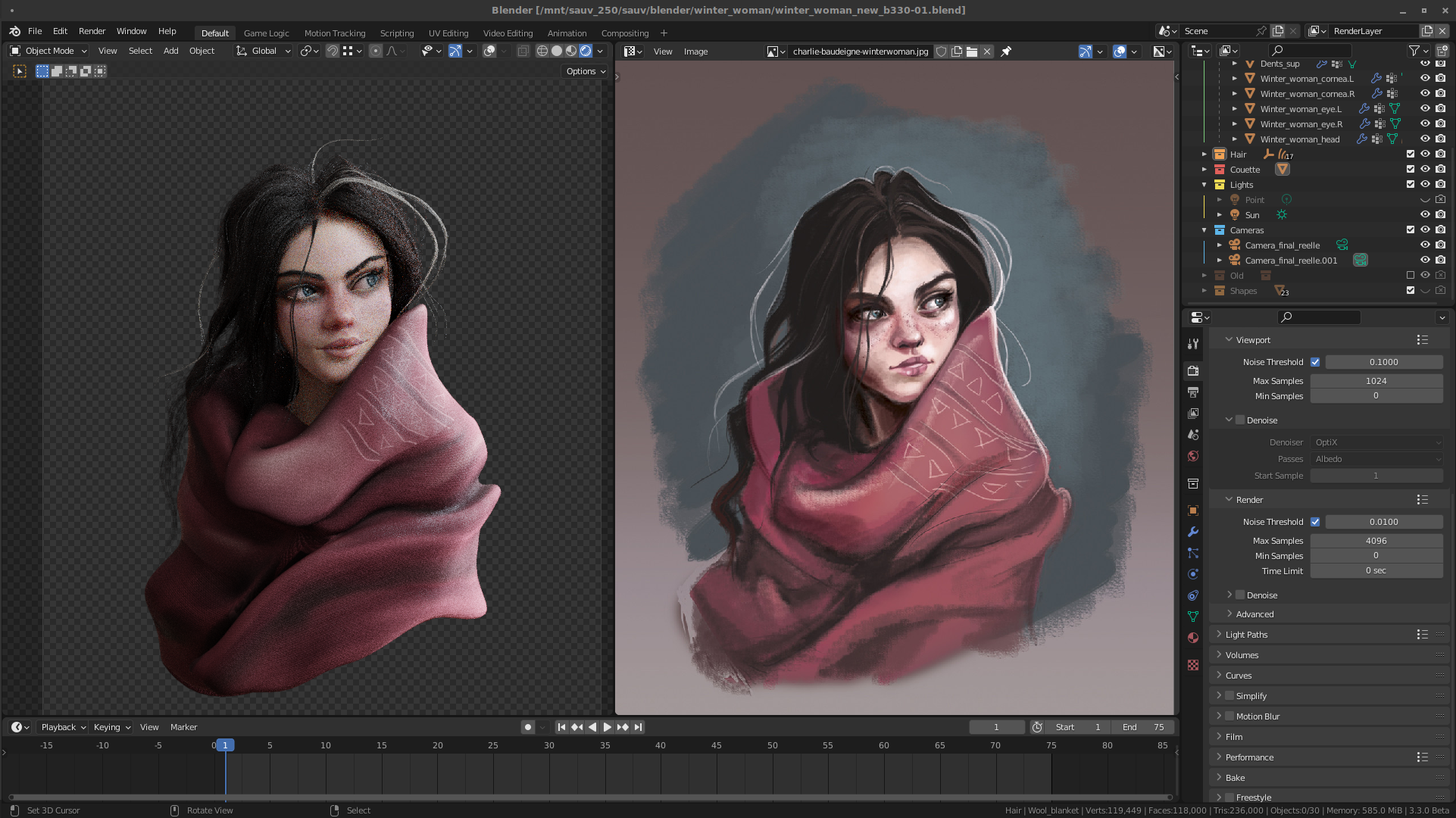Open Image menu in image editor
The height and width of the screenshot is (818, 1456).
pyautogui.click(x=695, y=52)
